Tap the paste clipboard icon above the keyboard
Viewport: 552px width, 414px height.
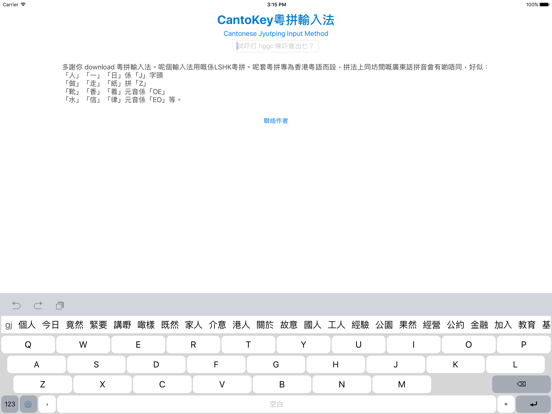point(60,306)
